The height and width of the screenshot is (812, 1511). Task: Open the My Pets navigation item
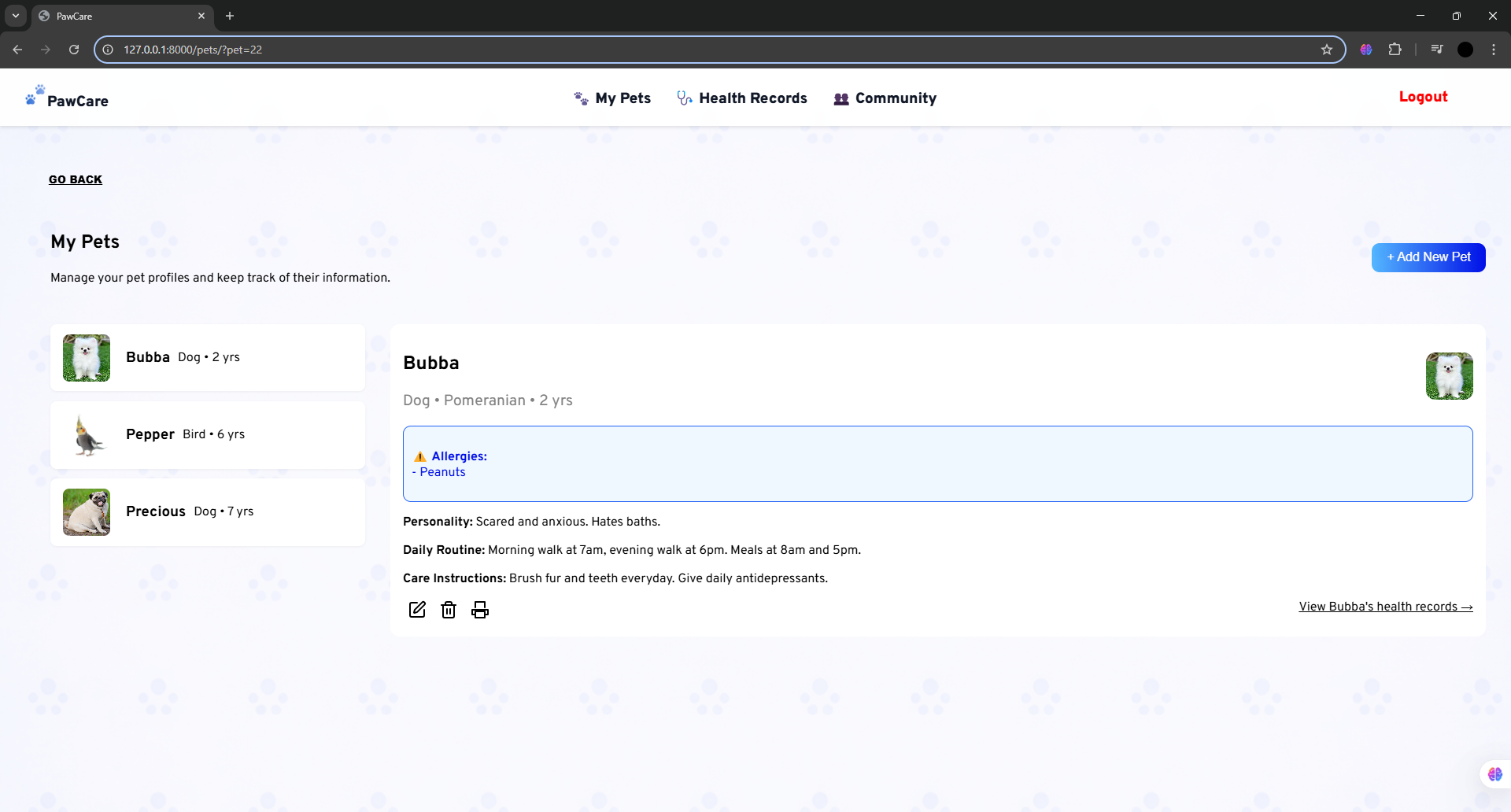[x=613, y=98]
